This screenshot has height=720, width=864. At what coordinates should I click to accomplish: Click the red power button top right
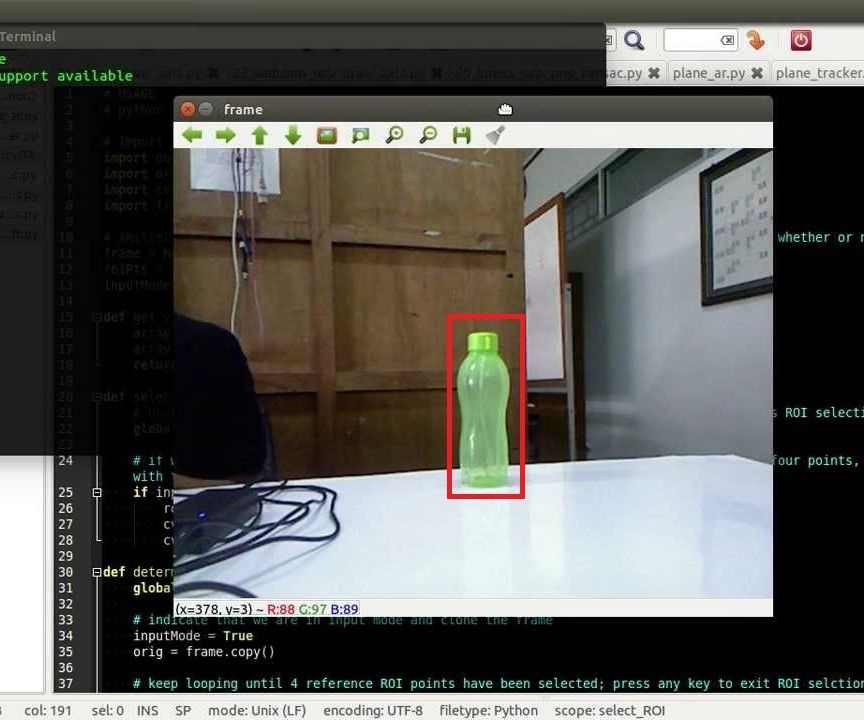tap(800, 39)
